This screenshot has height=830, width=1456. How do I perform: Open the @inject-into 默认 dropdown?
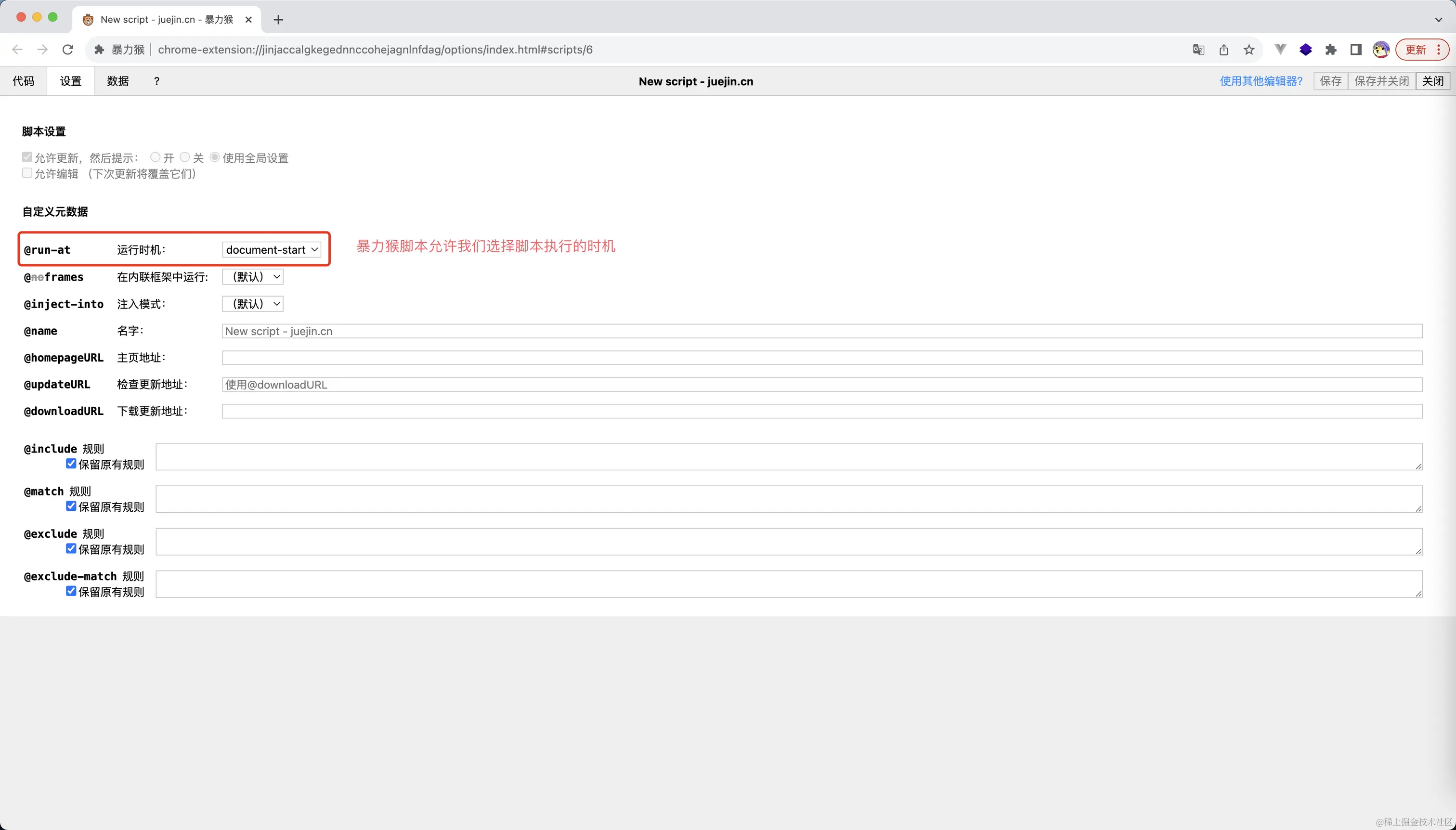click(x=253, y=304)
